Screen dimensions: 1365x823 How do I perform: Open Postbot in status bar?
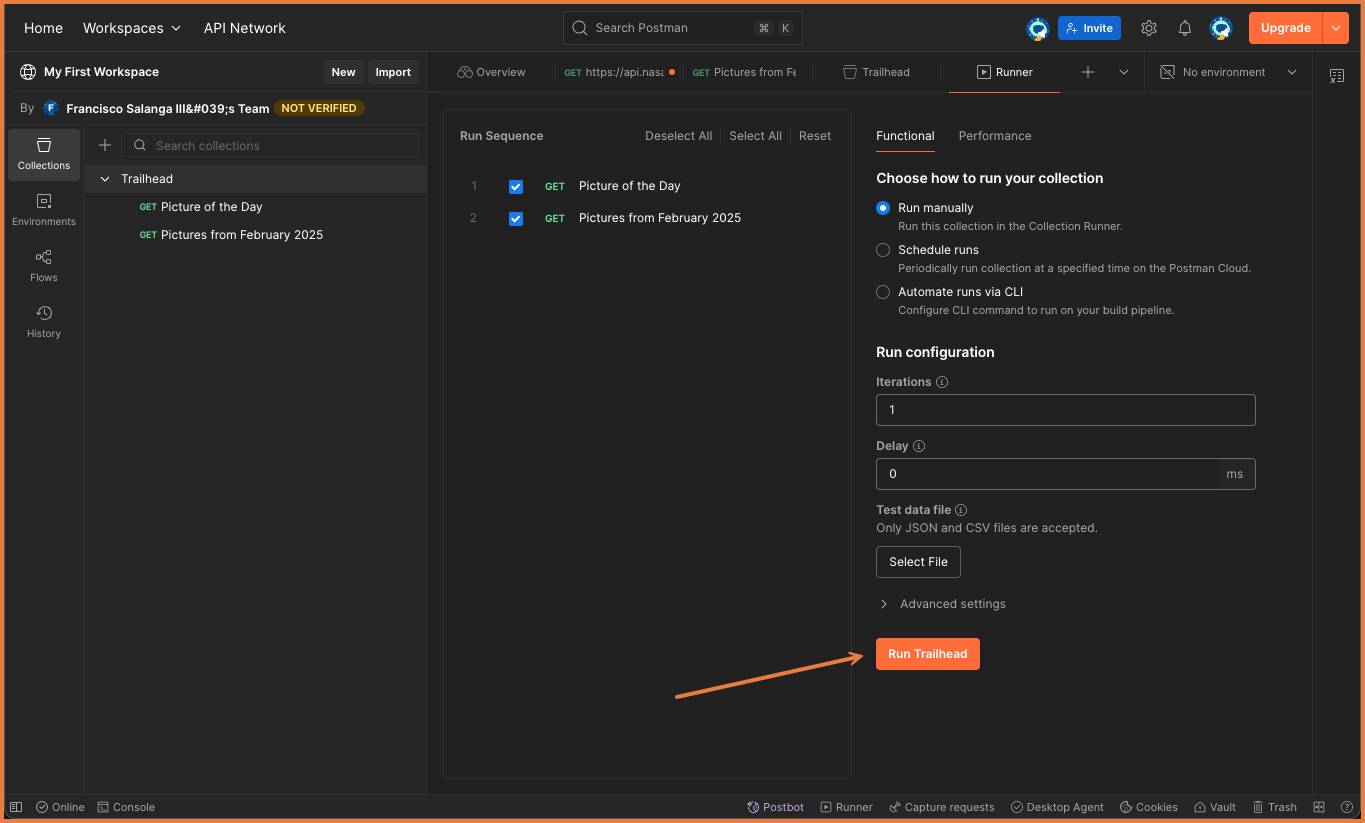776,807
